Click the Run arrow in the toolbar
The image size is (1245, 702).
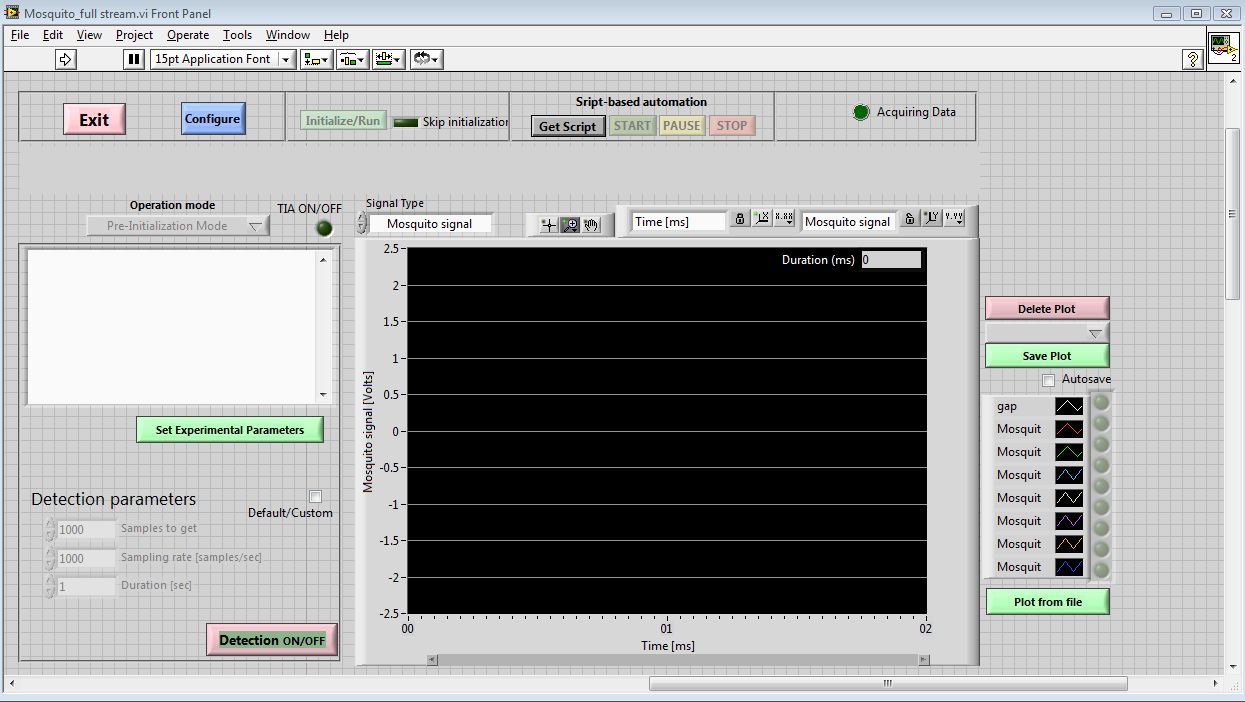66,59
